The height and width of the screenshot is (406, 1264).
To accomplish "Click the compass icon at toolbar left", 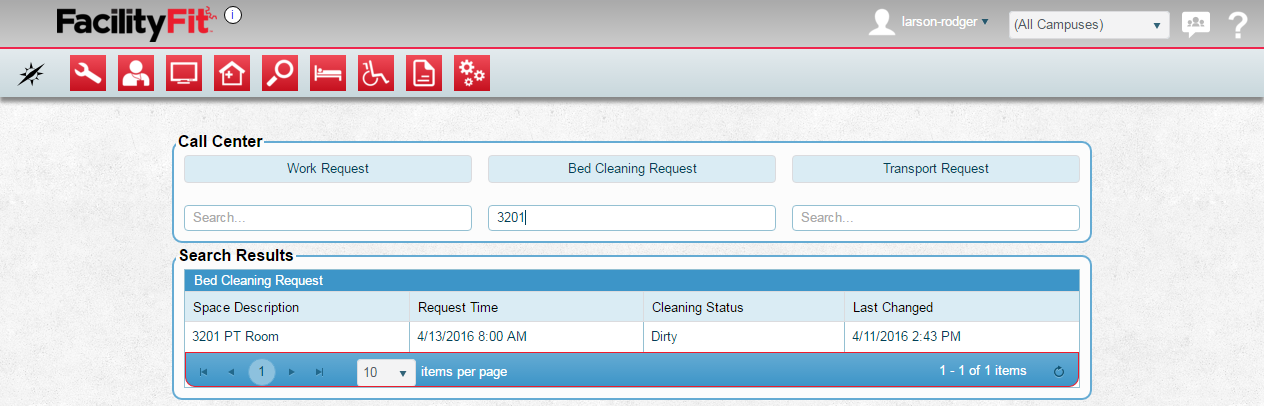I will click(x=32, y=73).
